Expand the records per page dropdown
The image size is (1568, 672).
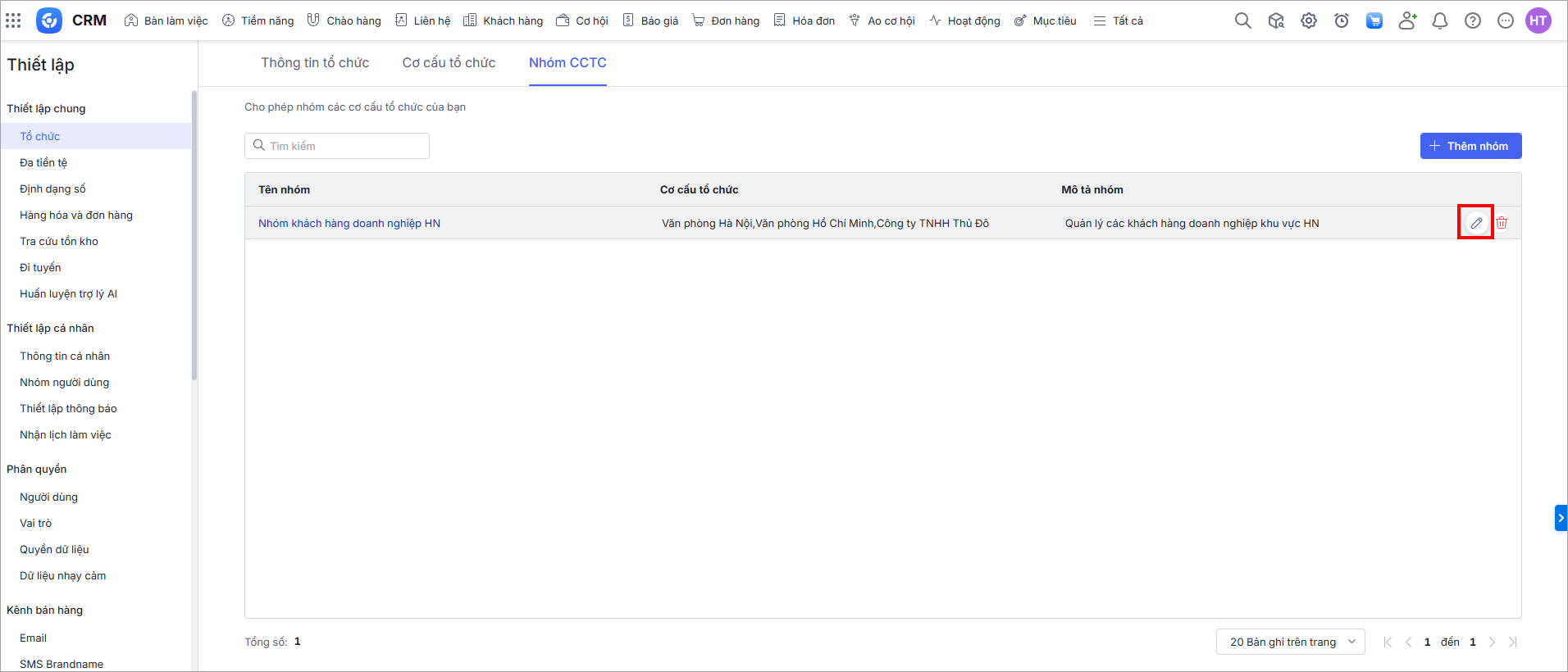[1290, 642]
